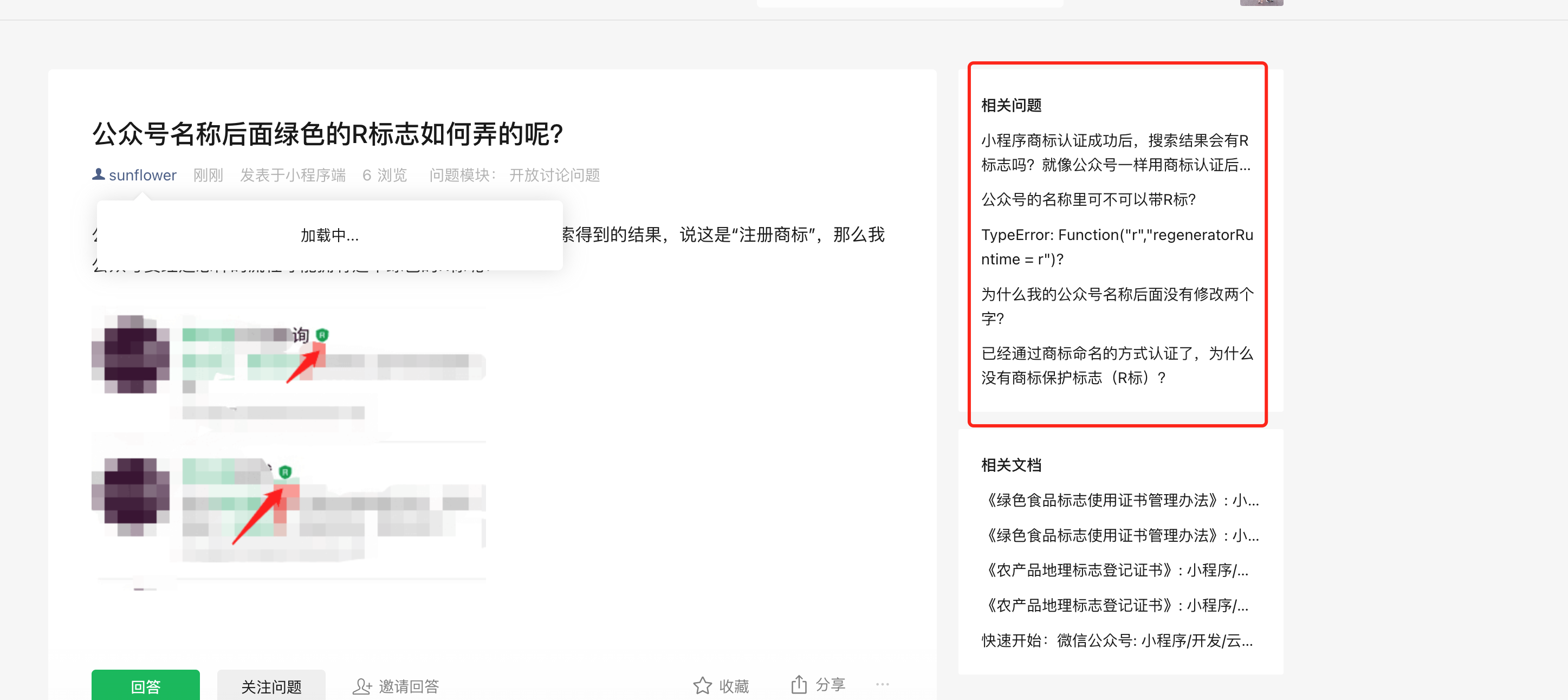
Task: Open first 《绿色食品标志使用证书管理办法》 document link
Action: 1119,500
